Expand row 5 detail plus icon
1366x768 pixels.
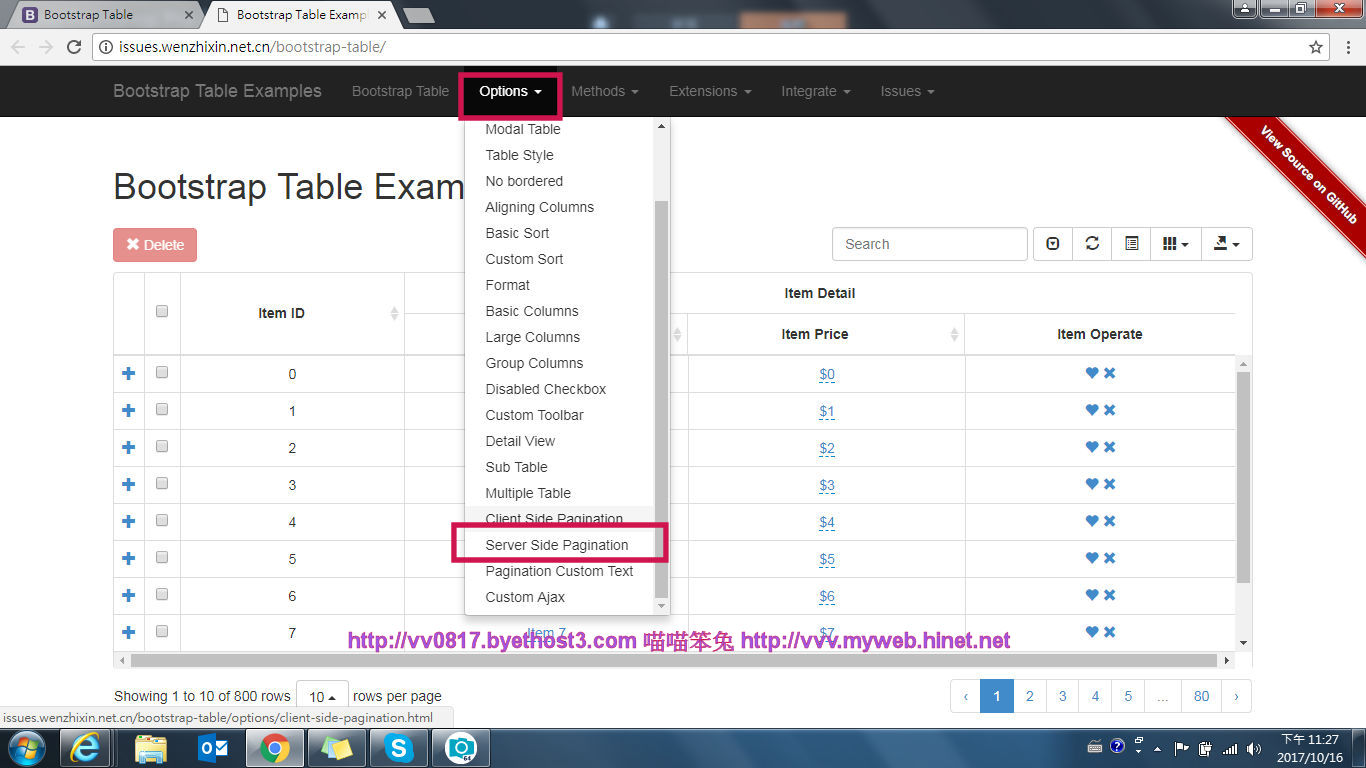[x=128, y=558]
